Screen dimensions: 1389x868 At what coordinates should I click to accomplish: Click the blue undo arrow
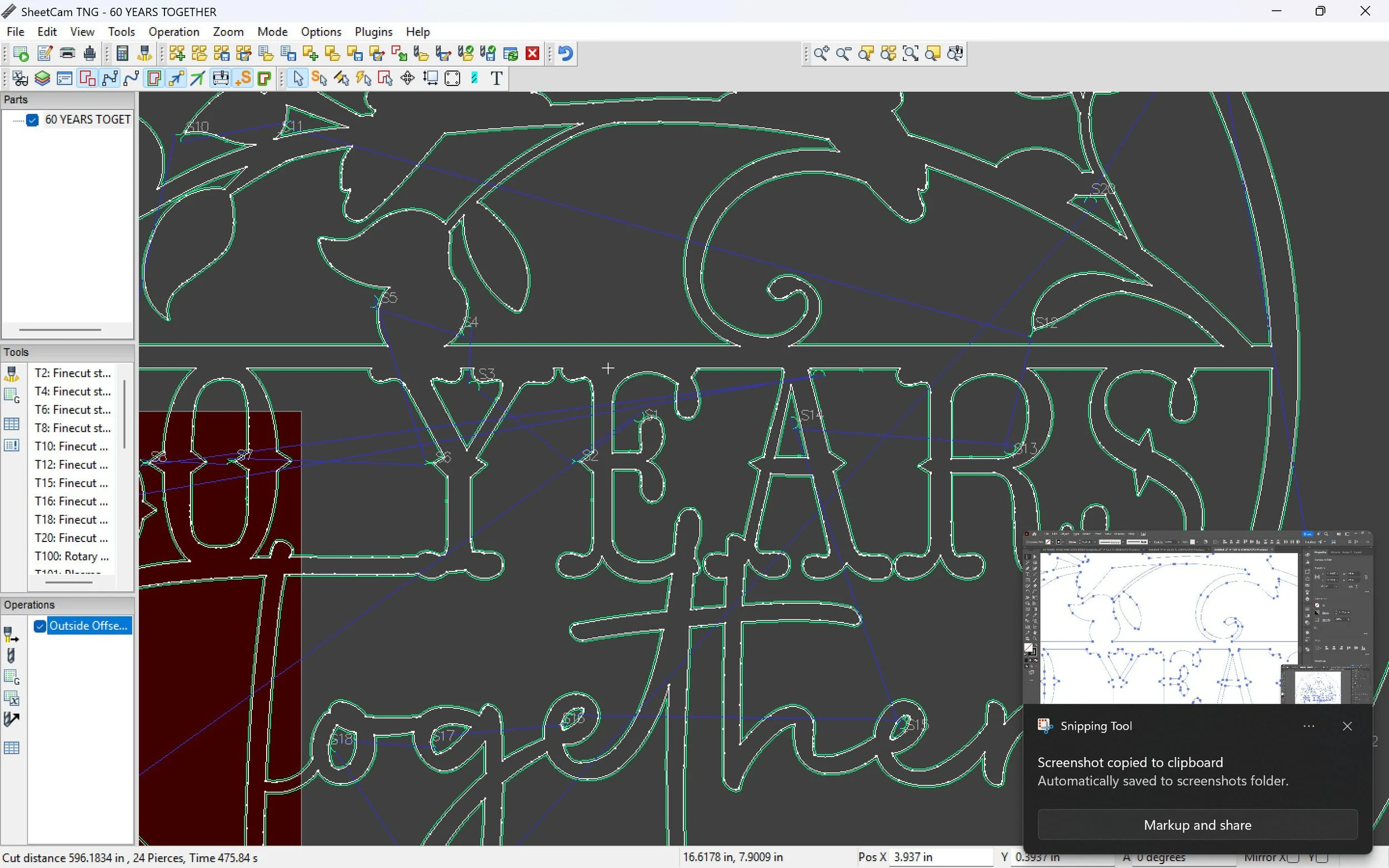[x=566, y=54]
